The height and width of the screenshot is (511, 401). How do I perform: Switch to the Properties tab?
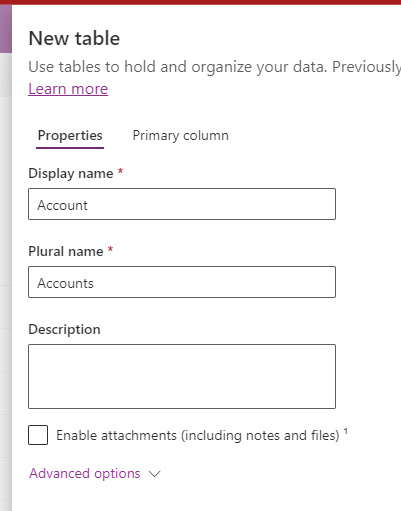click(x=70, y=136)
